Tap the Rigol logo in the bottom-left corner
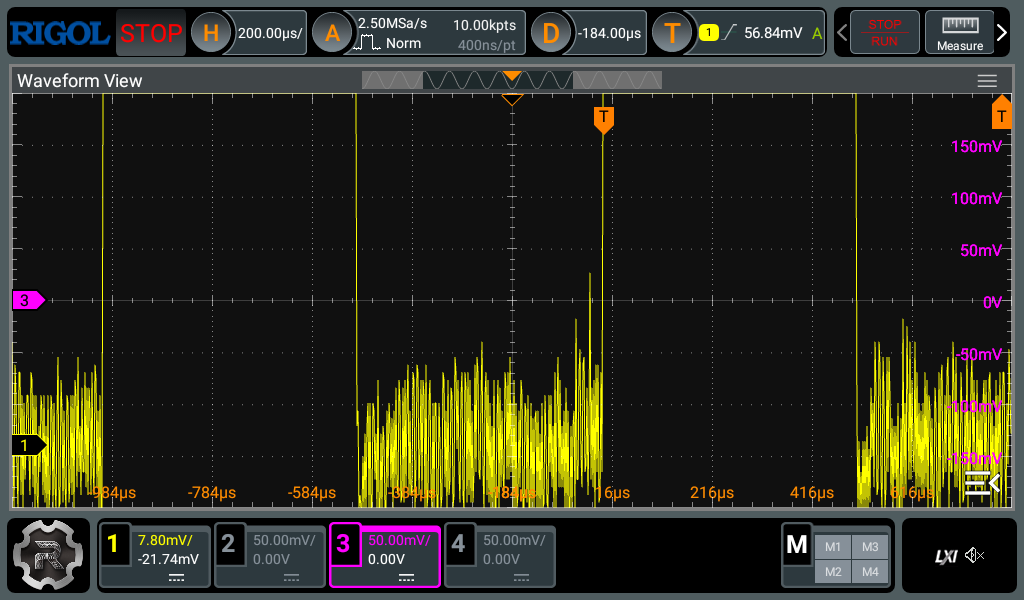1024x600 pixels. pyautogui.click(x=49, y=555)
